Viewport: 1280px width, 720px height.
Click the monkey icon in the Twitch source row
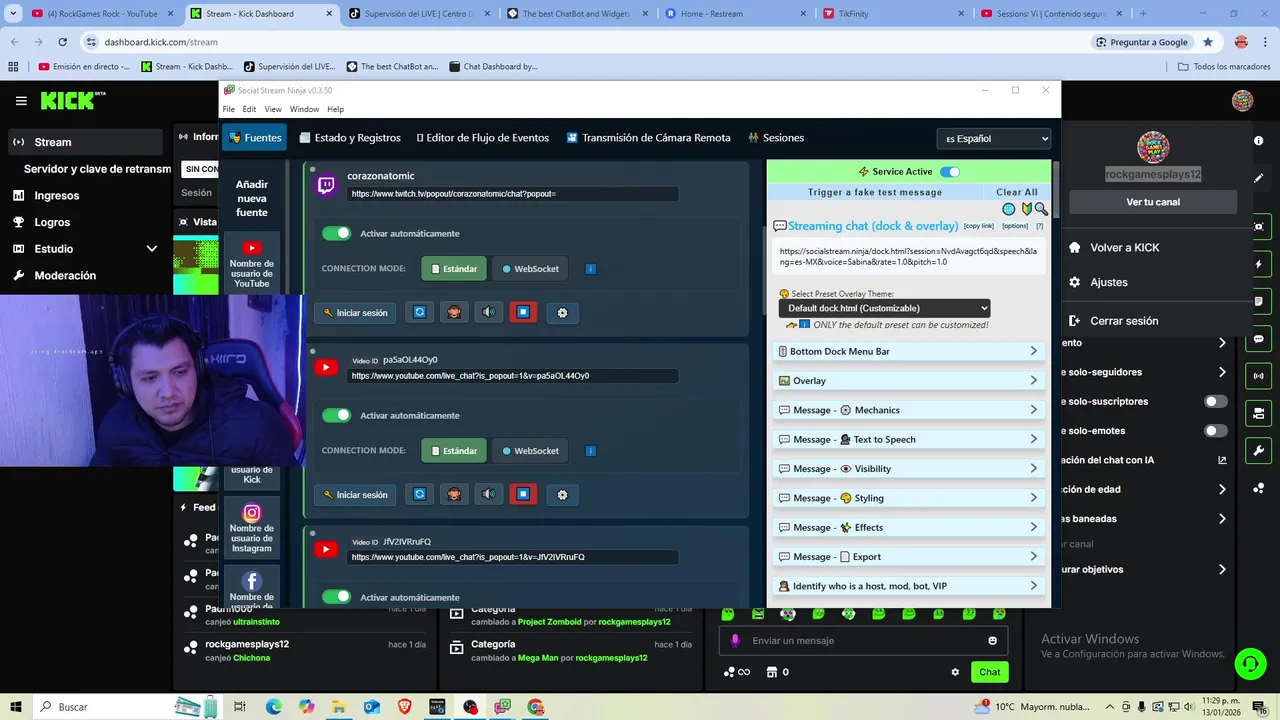(454, 313)
